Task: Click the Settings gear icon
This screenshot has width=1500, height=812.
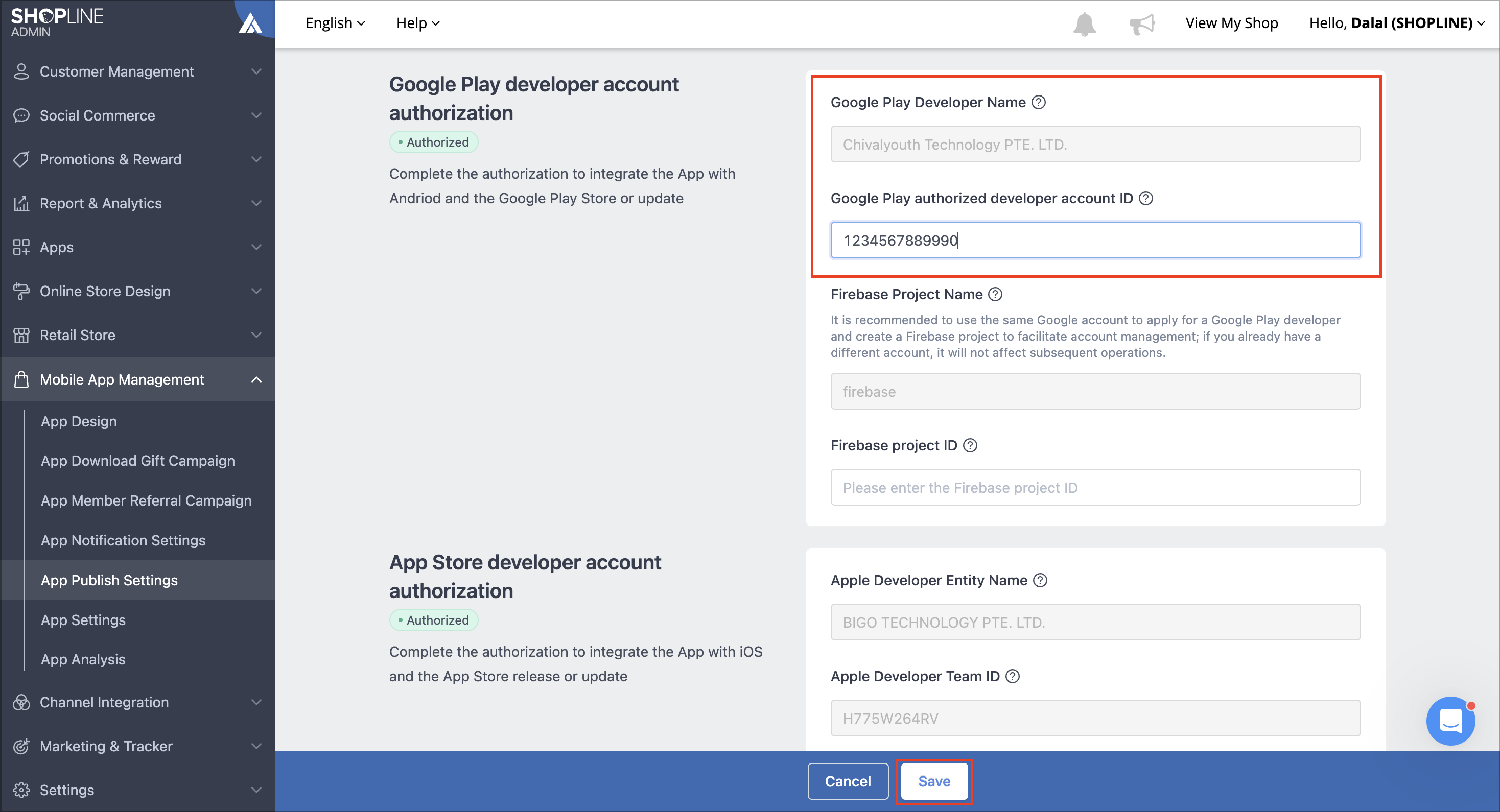Action: point(21,790)
